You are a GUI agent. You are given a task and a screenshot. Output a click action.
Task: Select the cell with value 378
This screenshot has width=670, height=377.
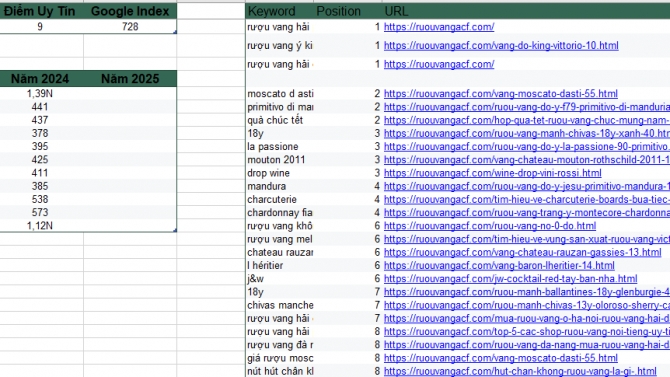[40, 133]
